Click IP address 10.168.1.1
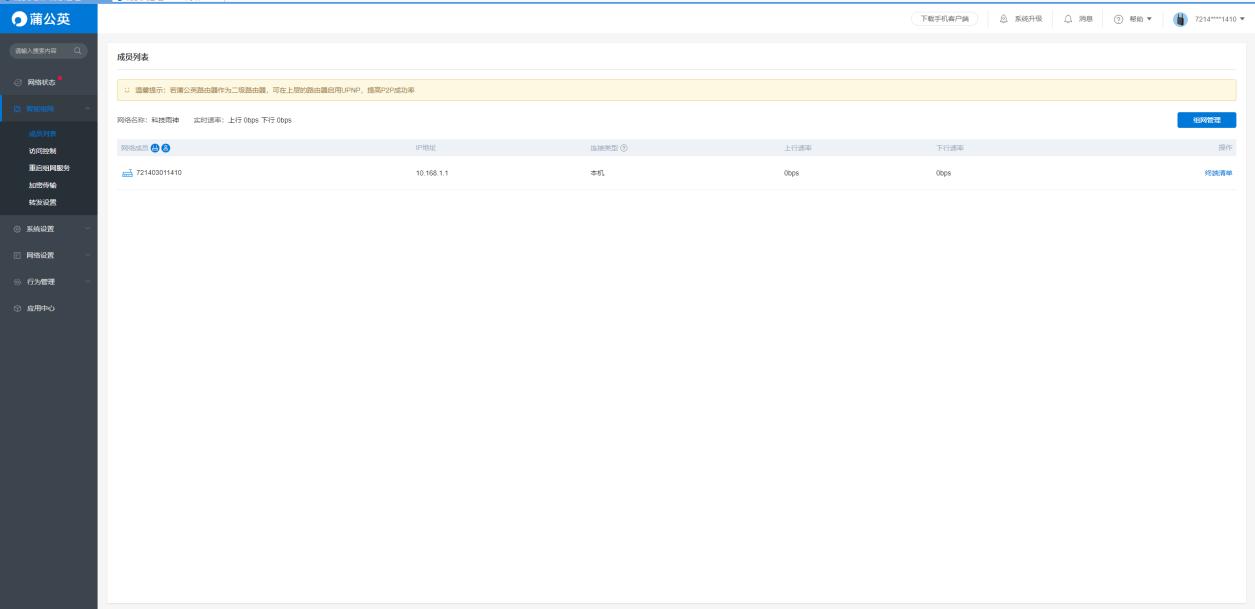1255x609 pixels. click(432, 173)
